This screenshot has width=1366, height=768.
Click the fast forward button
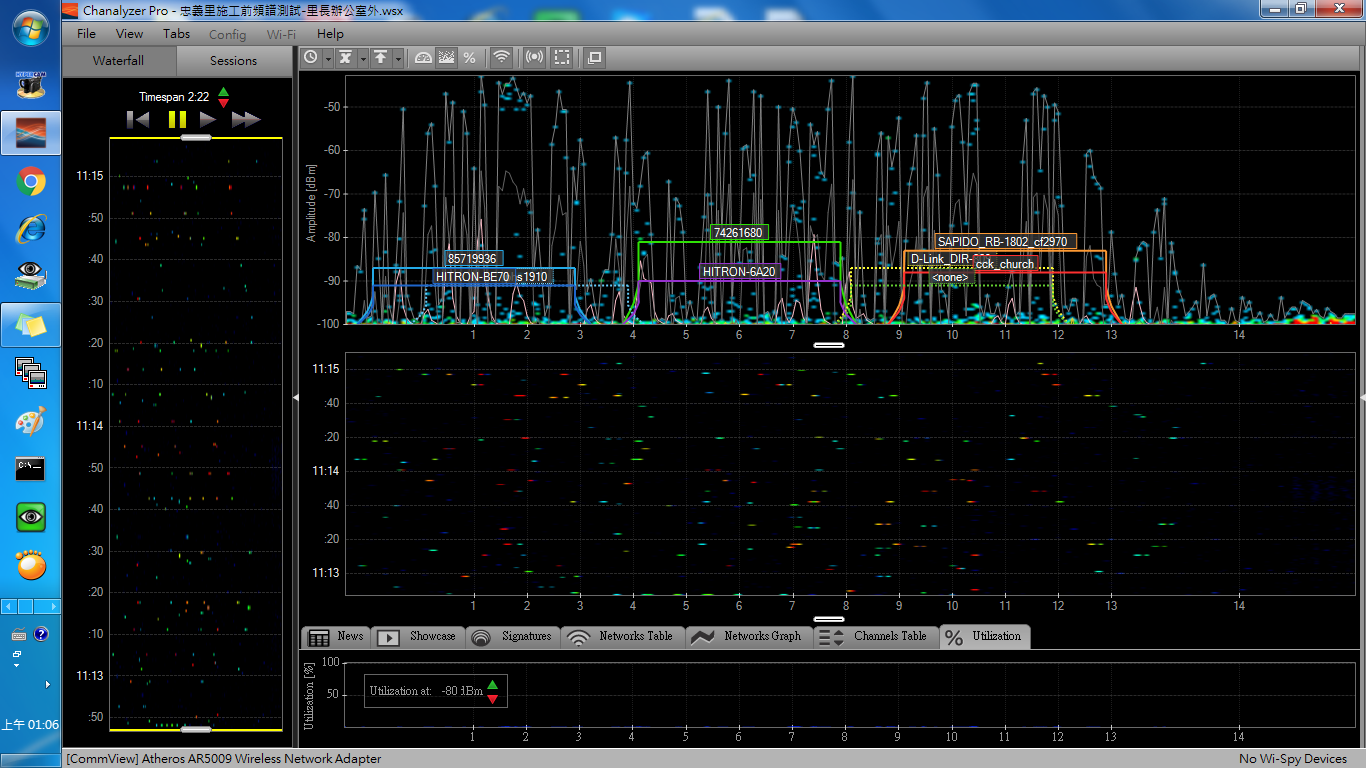(246, 120)
